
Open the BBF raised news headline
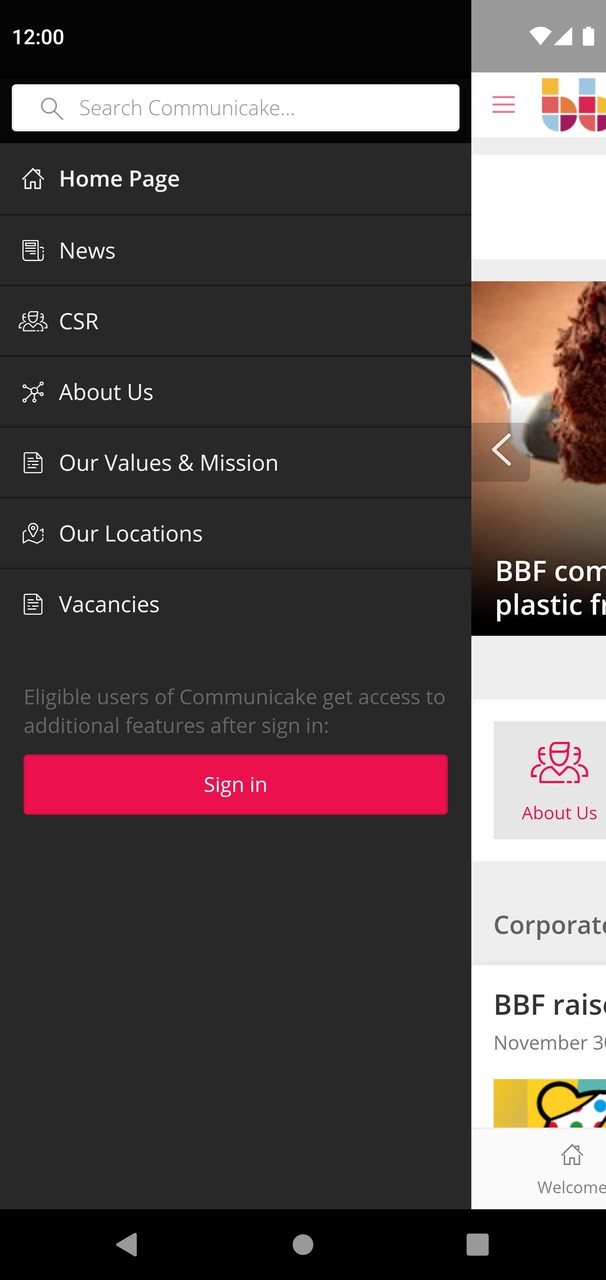pyautogui.click(x=549, y=1004)
